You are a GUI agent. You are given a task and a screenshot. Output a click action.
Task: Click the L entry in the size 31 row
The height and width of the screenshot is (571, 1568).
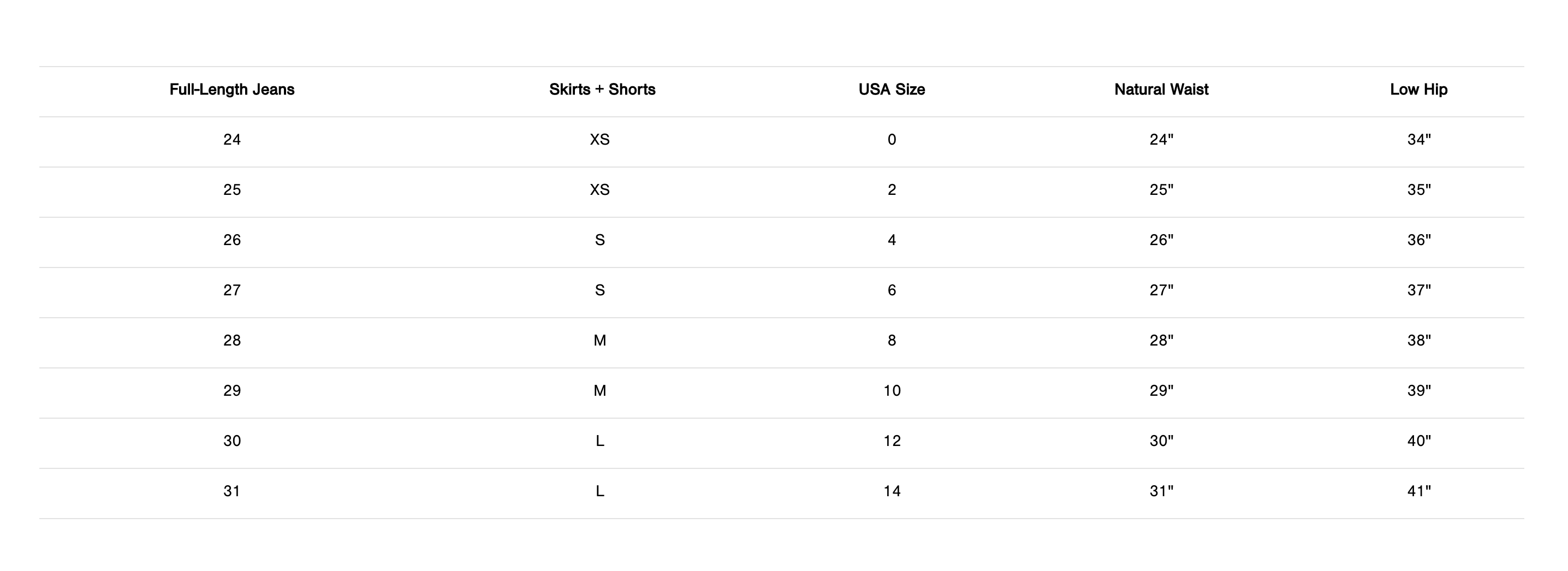[x=599, y=491]
